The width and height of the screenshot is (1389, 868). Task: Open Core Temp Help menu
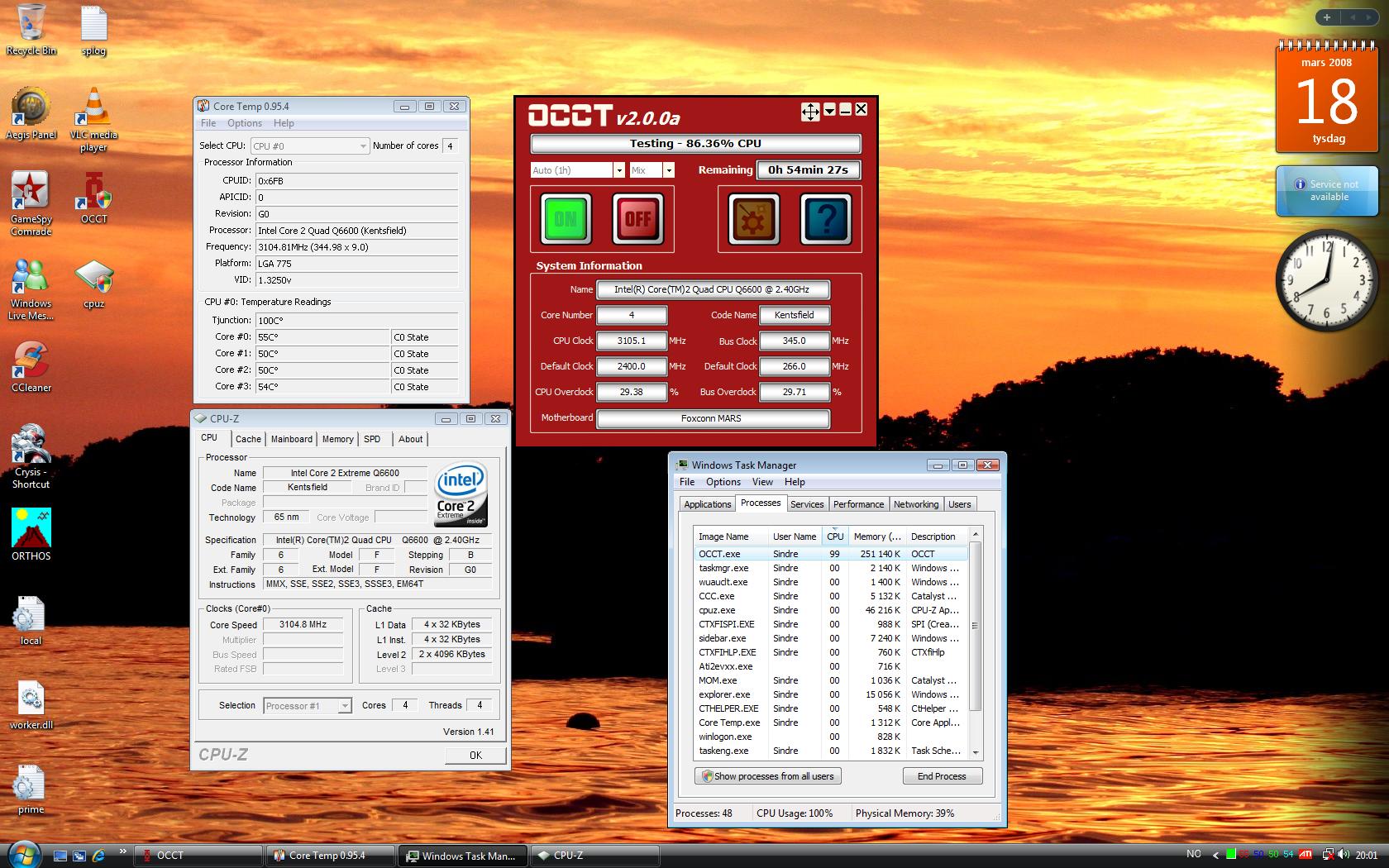tap(284, 123)
